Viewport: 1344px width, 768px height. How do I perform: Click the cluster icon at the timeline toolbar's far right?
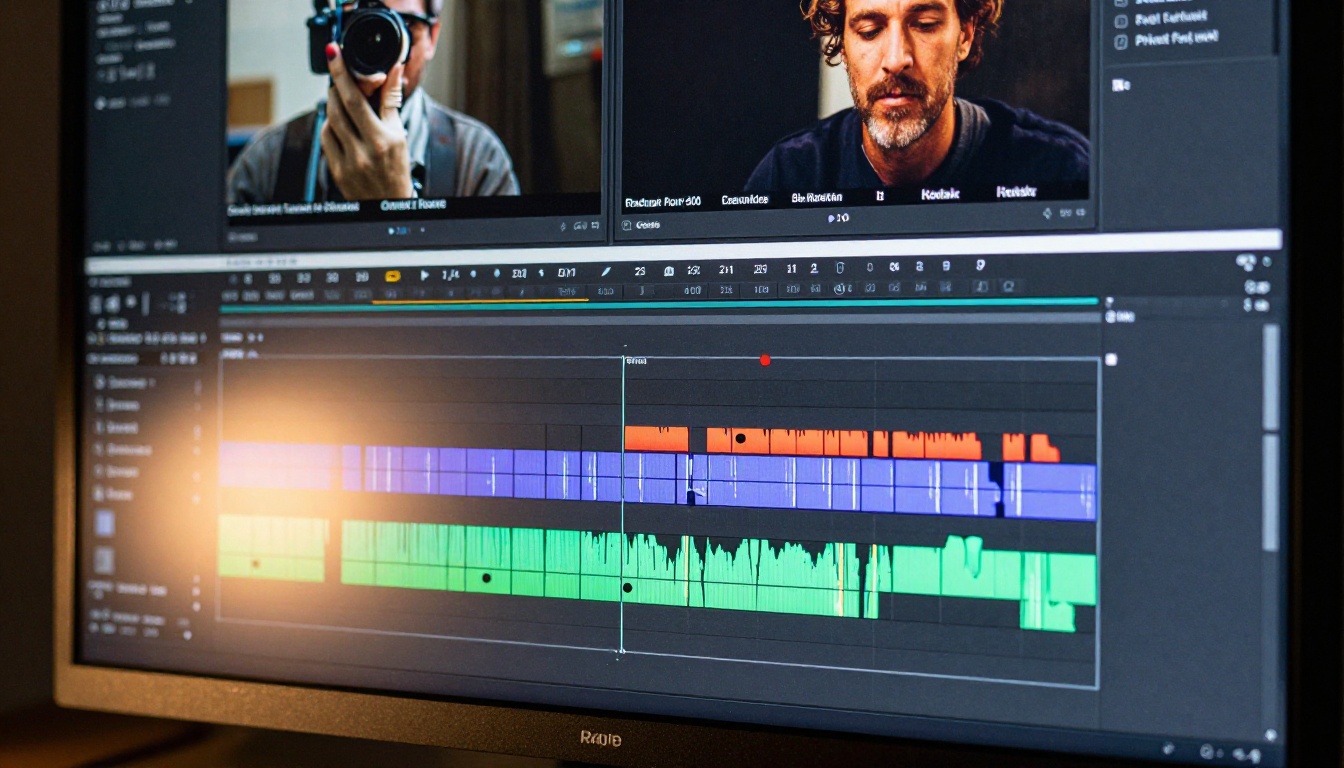1246,263
